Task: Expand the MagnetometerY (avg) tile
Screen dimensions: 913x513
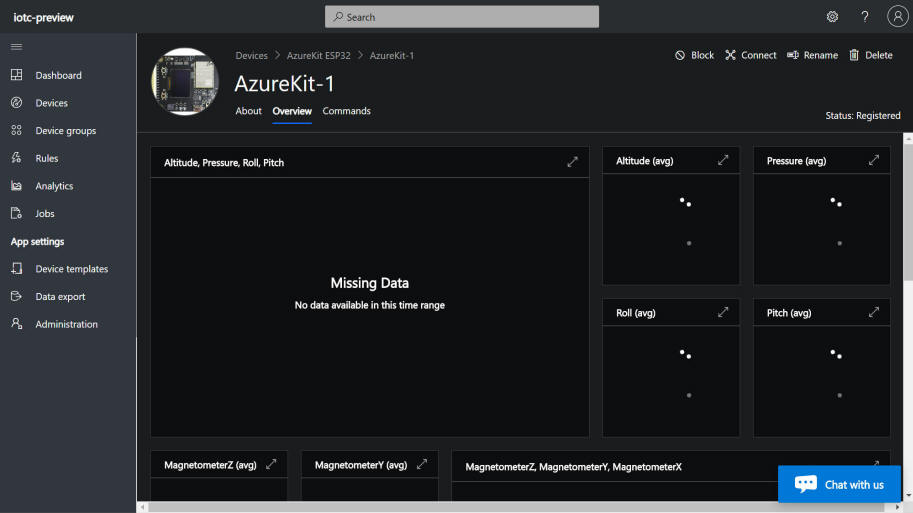Action: click(422, 464)
